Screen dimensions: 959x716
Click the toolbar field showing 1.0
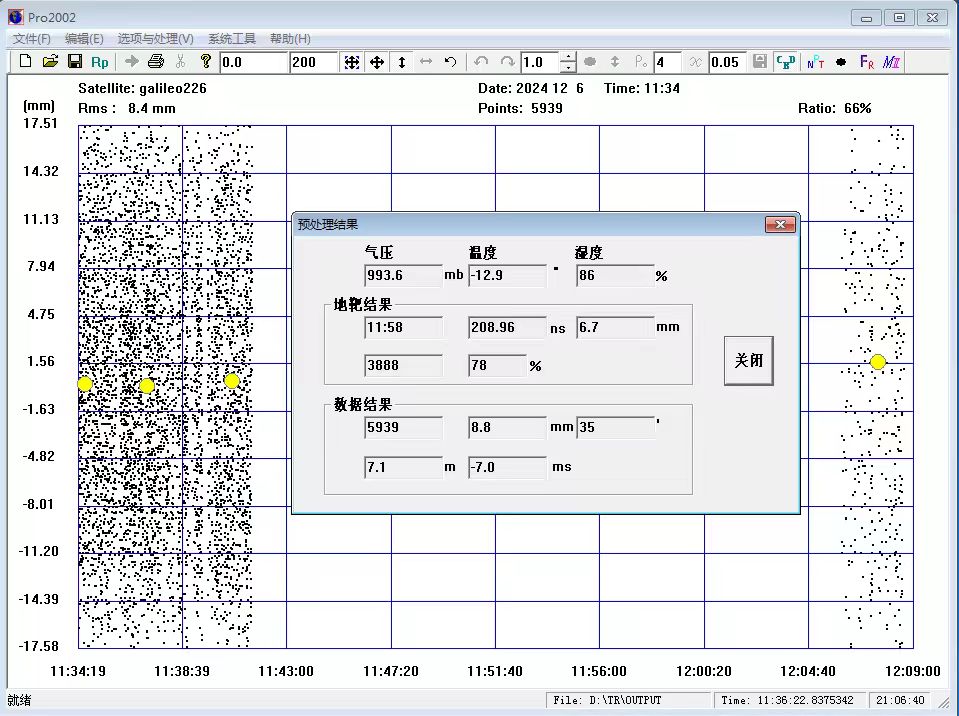pos(540,62)
